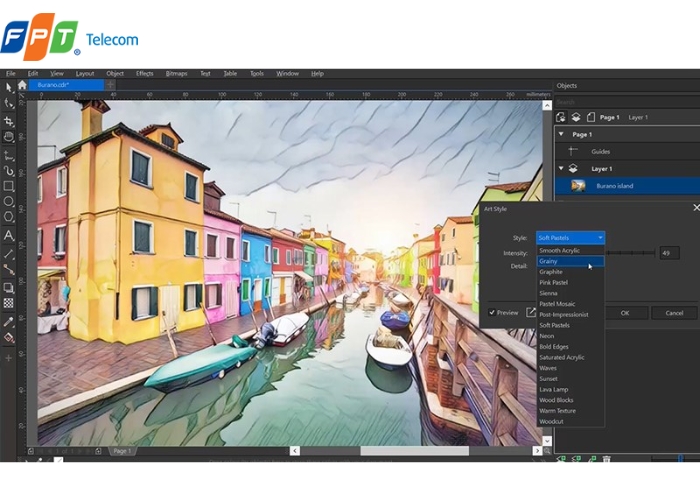Select the Ellipse tool
The height and width of the screenshot is (500, 700).
coord(8,201)
